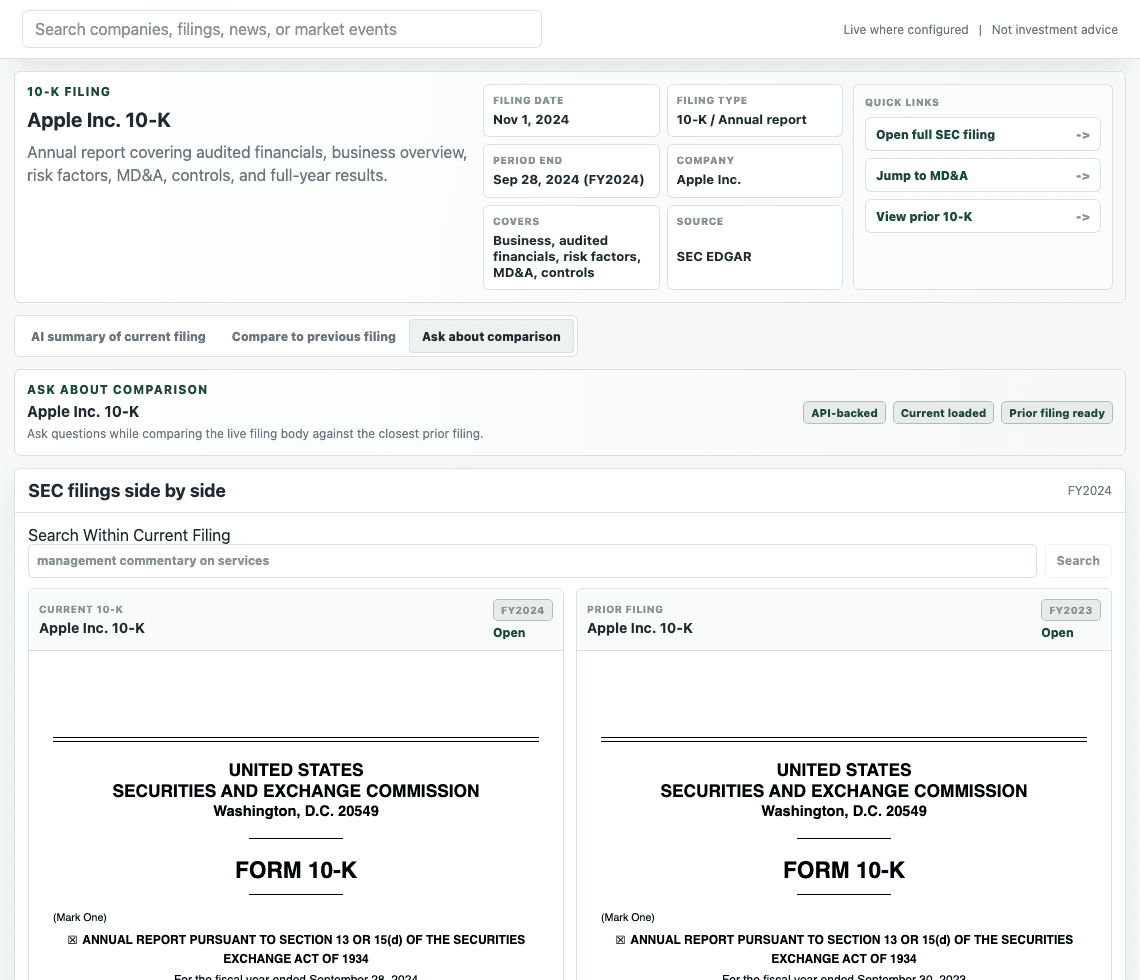The image size is (1140, 980).
Task: Jump to MD&A quick link
Action: pos(982,175)
